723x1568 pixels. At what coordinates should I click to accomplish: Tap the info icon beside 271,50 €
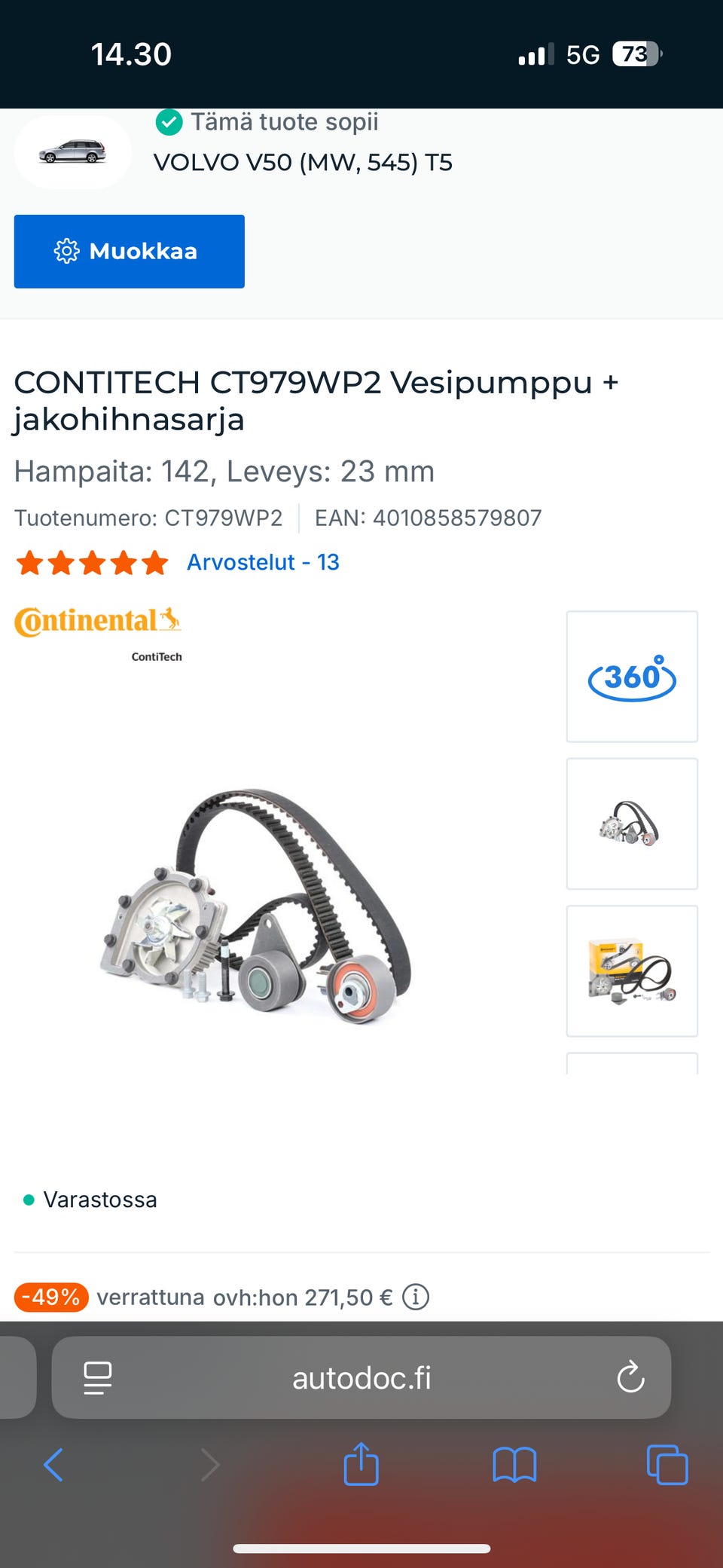pos(416,1297)
